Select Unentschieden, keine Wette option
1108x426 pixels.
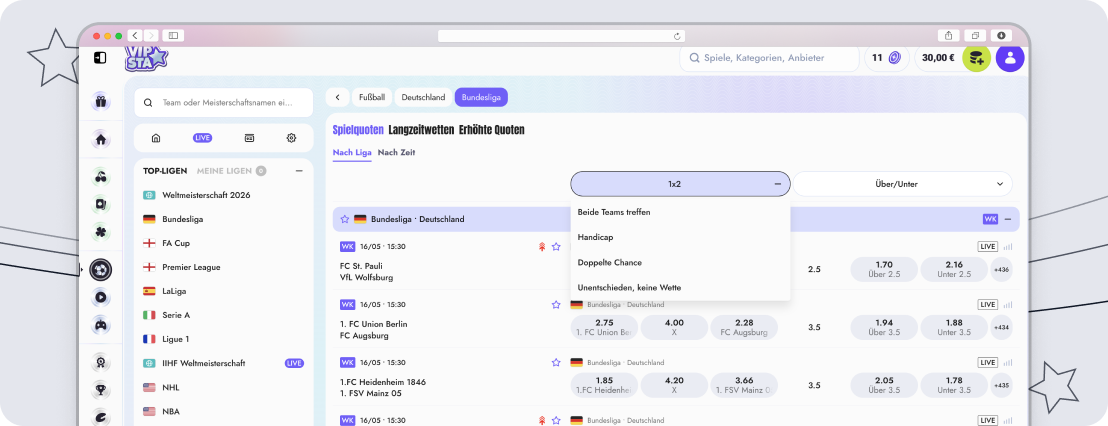tap(680, 288)
